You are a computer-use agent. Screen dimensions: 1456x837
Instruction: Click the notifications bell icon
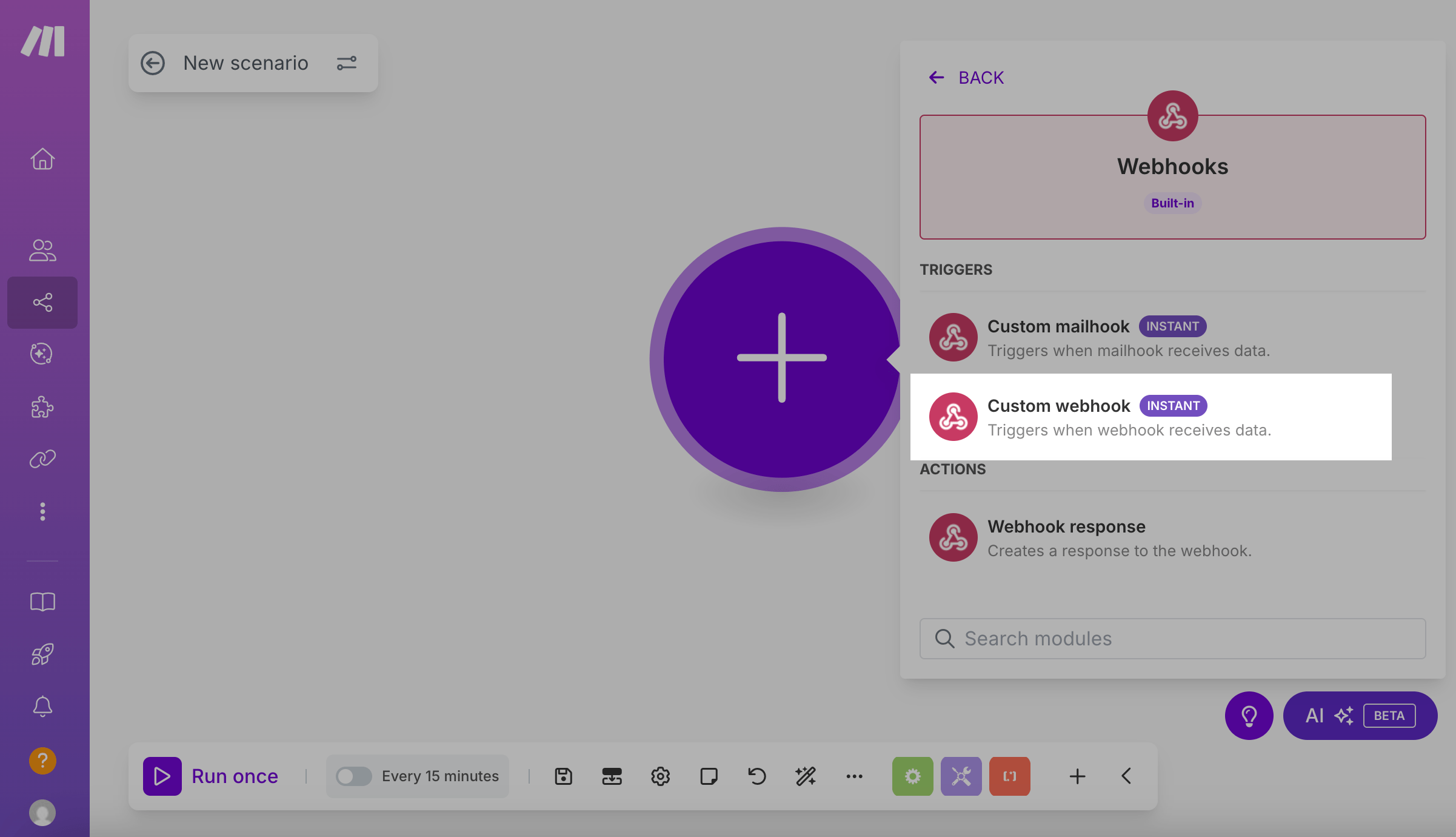click(42, 706)
